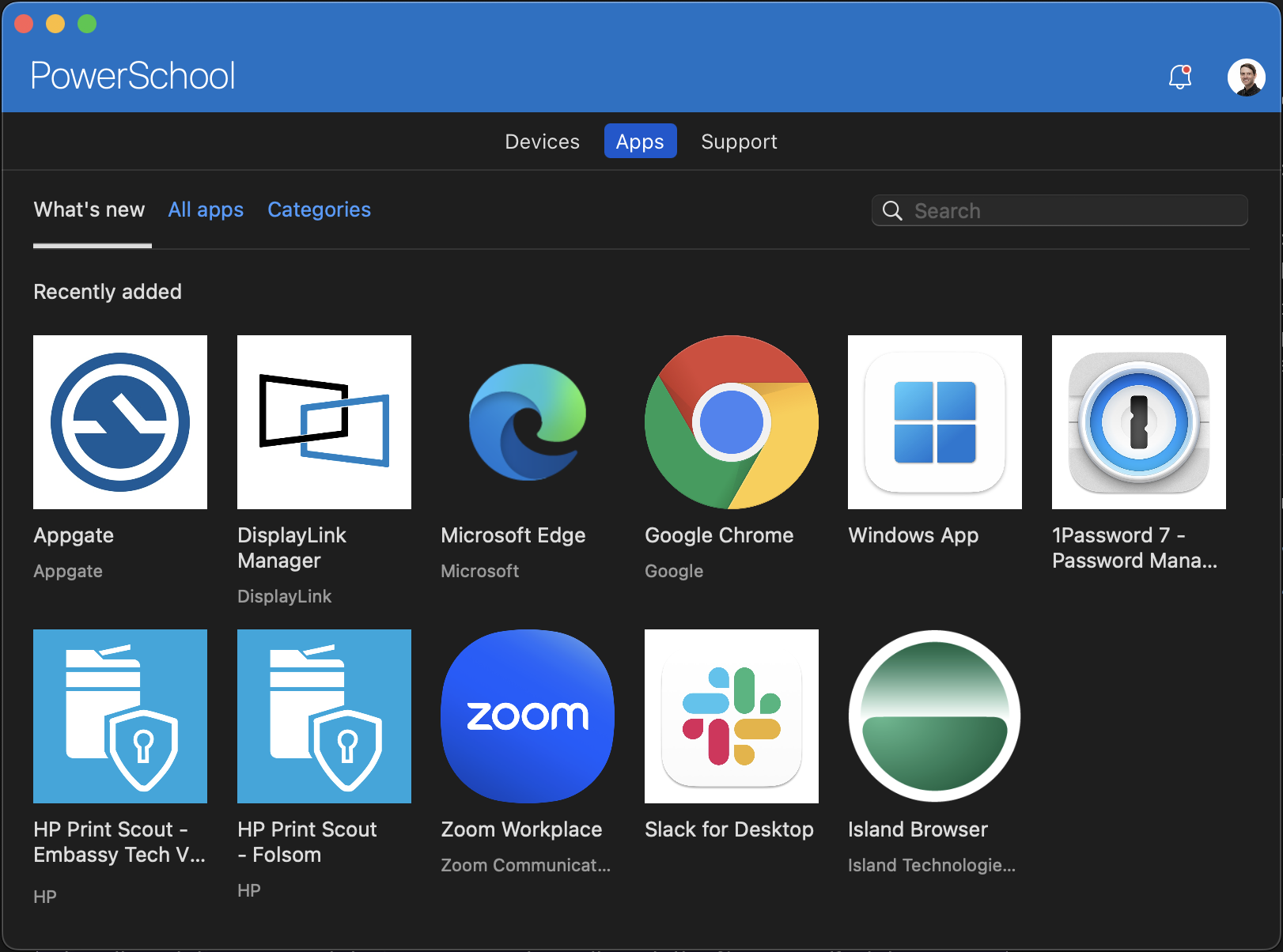Open the Island Browser icon

pos(935,716)
